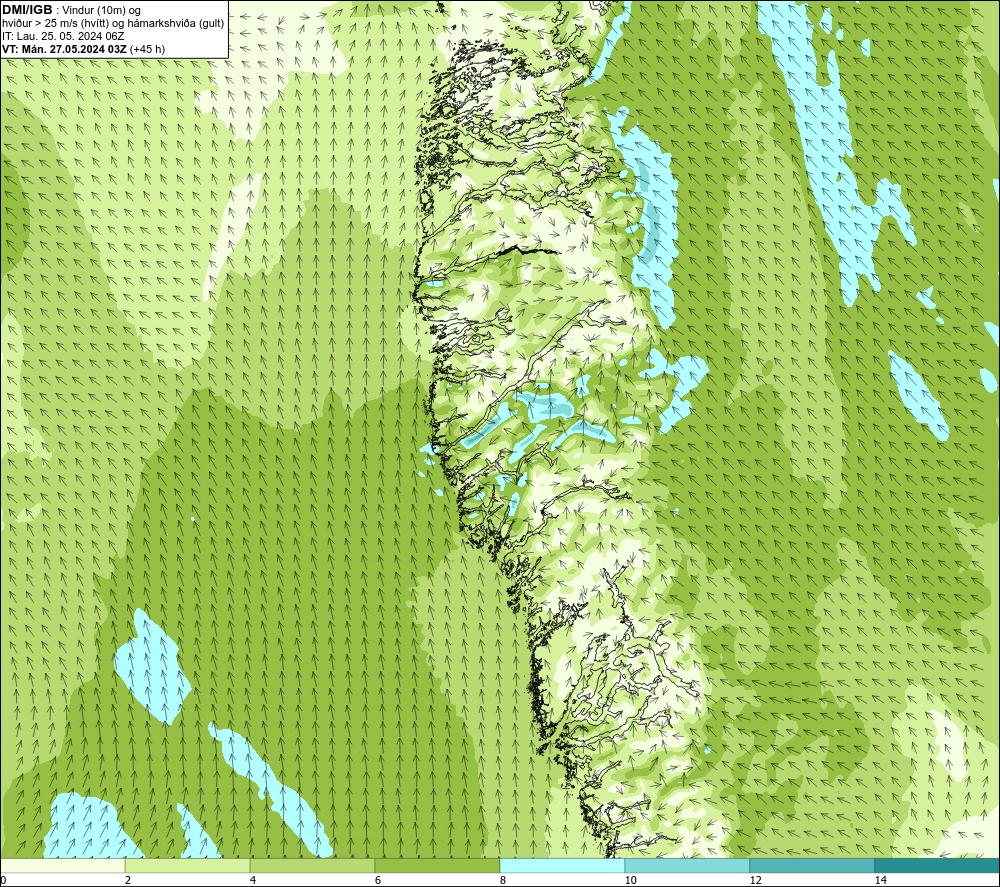Click the 4–6 m/s green legend swatch
Image resolution: width=1000 pixels, height=887 pixels.
tap(312, 865)
